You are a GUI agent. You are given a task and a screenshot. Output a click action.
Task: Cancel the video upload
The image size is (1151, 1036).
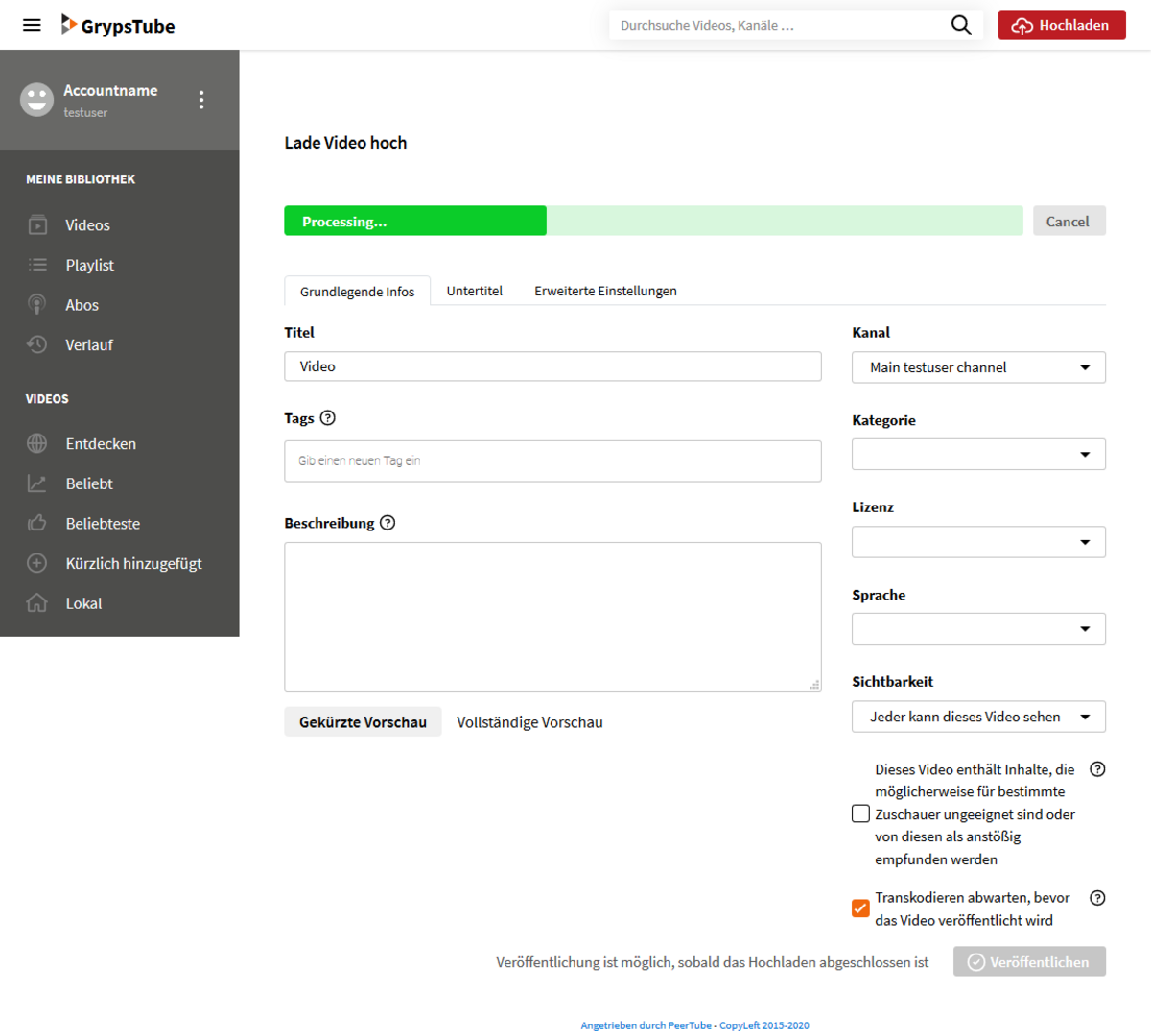point(1068,222)
